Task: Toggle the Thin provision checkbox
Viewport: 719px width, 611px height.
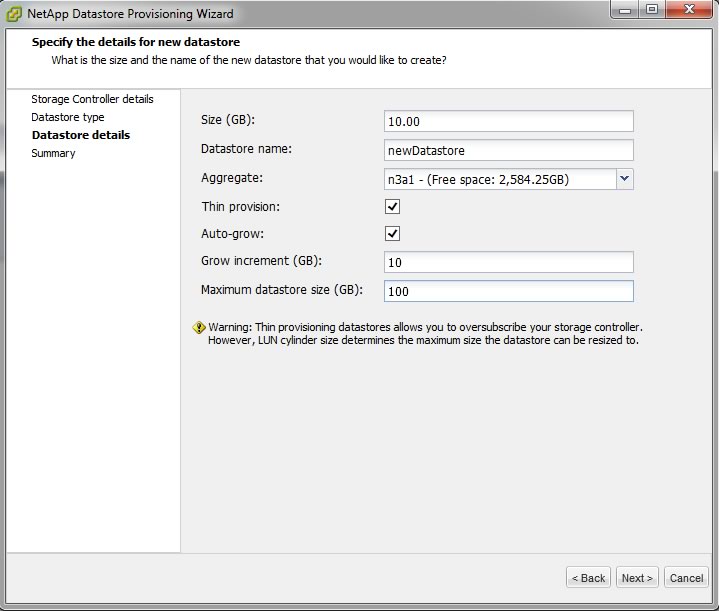Action: point(393,207)
